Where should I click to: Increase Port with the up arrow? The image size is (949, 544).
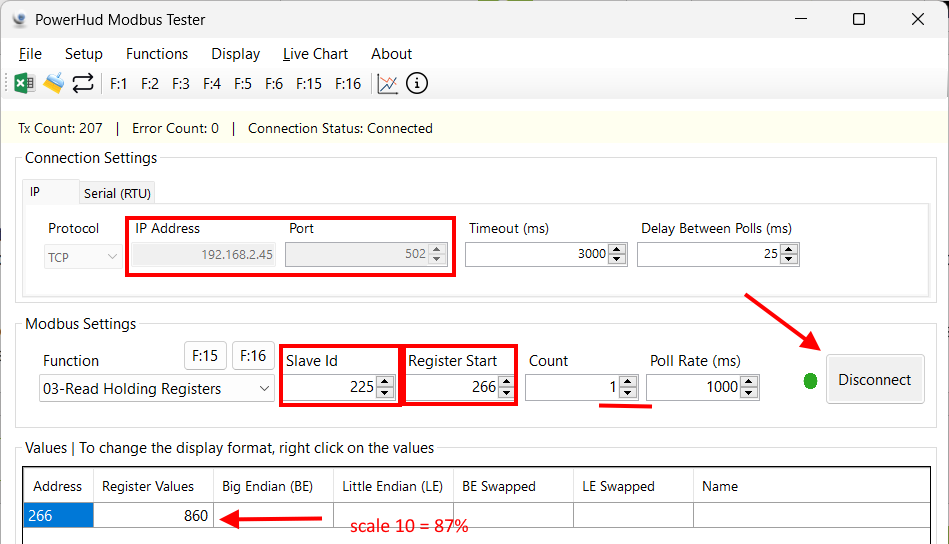pyautogui.click(x=437, y=249)
